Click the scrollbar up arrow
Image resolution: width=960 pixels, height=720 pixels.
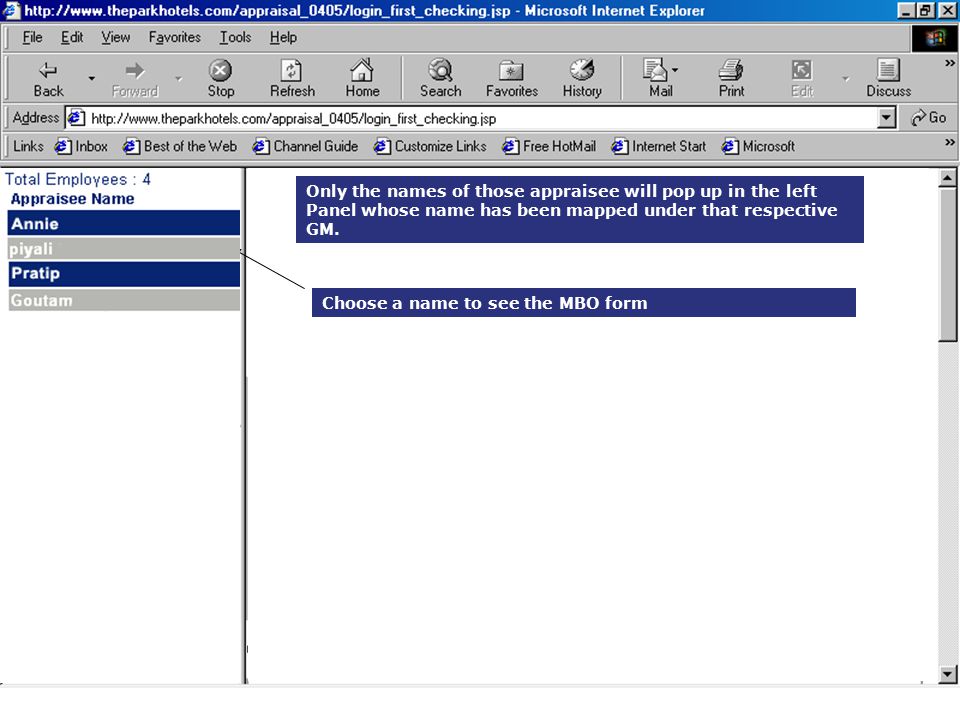click(x=947, y=178)
